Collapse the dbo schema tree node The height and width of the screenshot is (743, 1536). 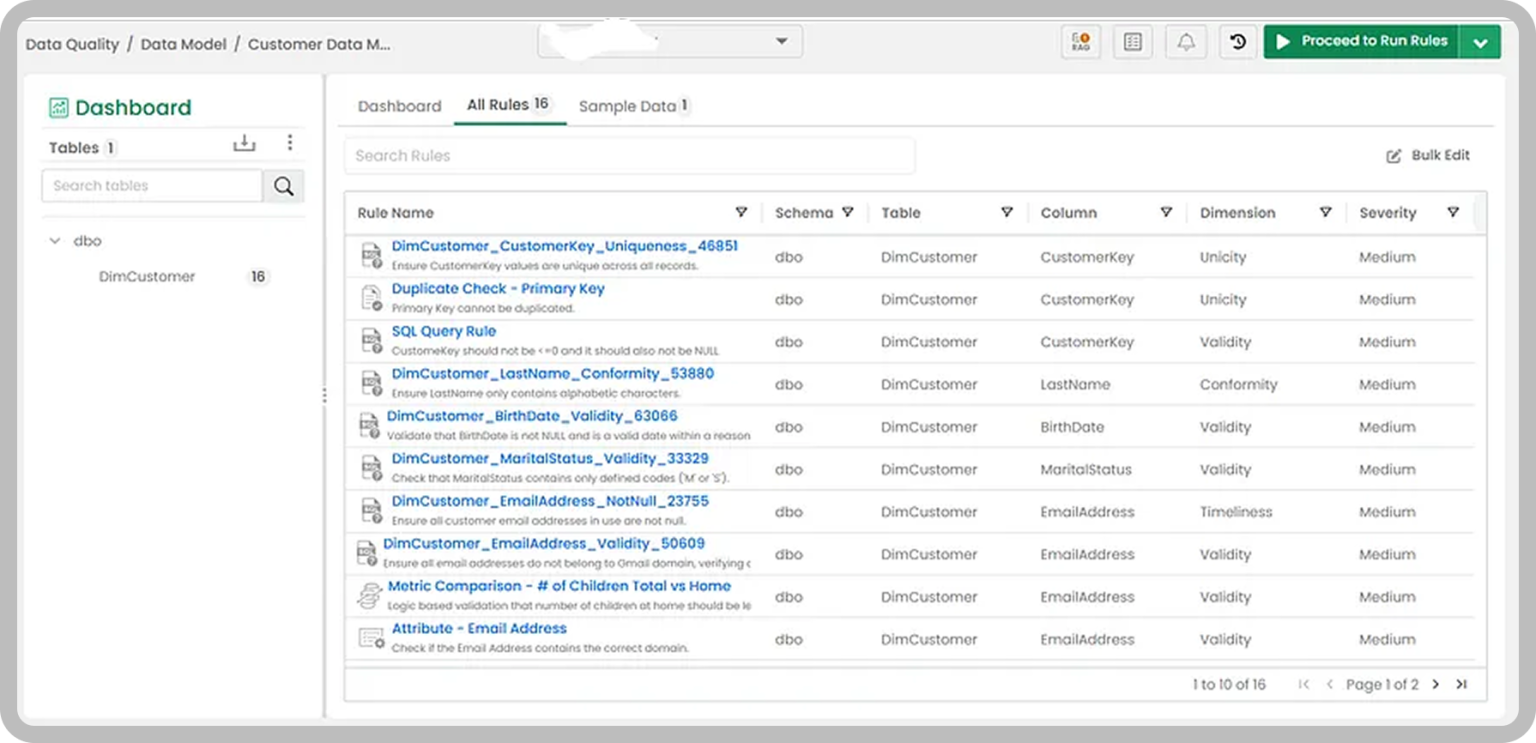click(55, 241)
